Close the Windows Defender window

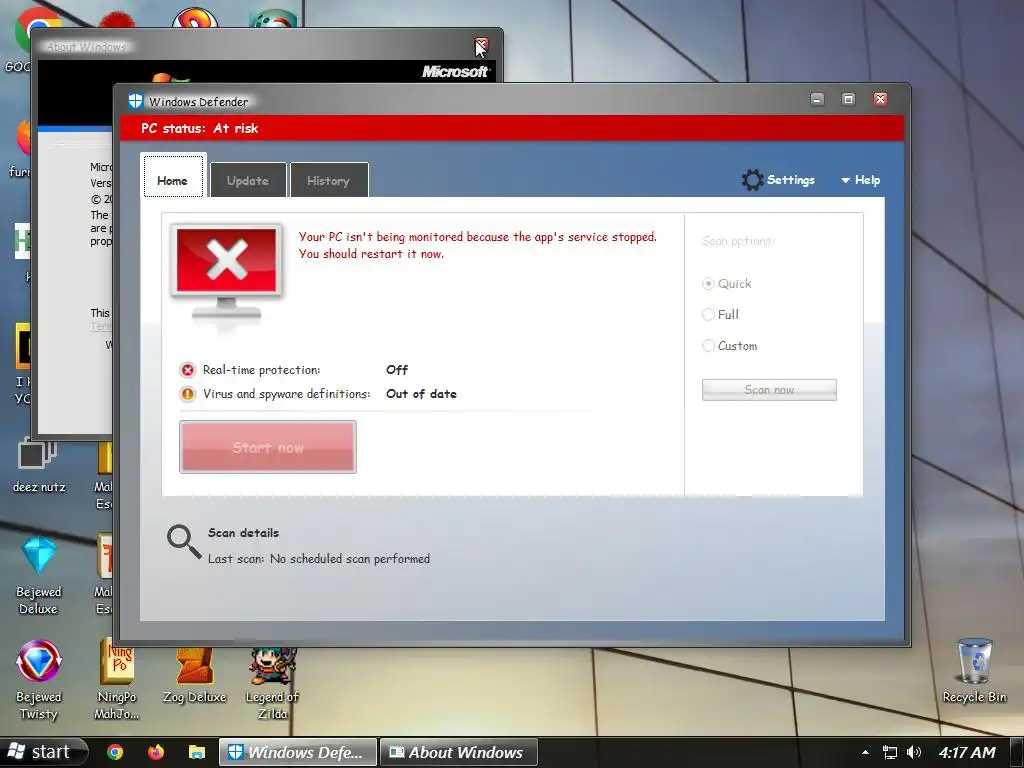coord(880,99)
